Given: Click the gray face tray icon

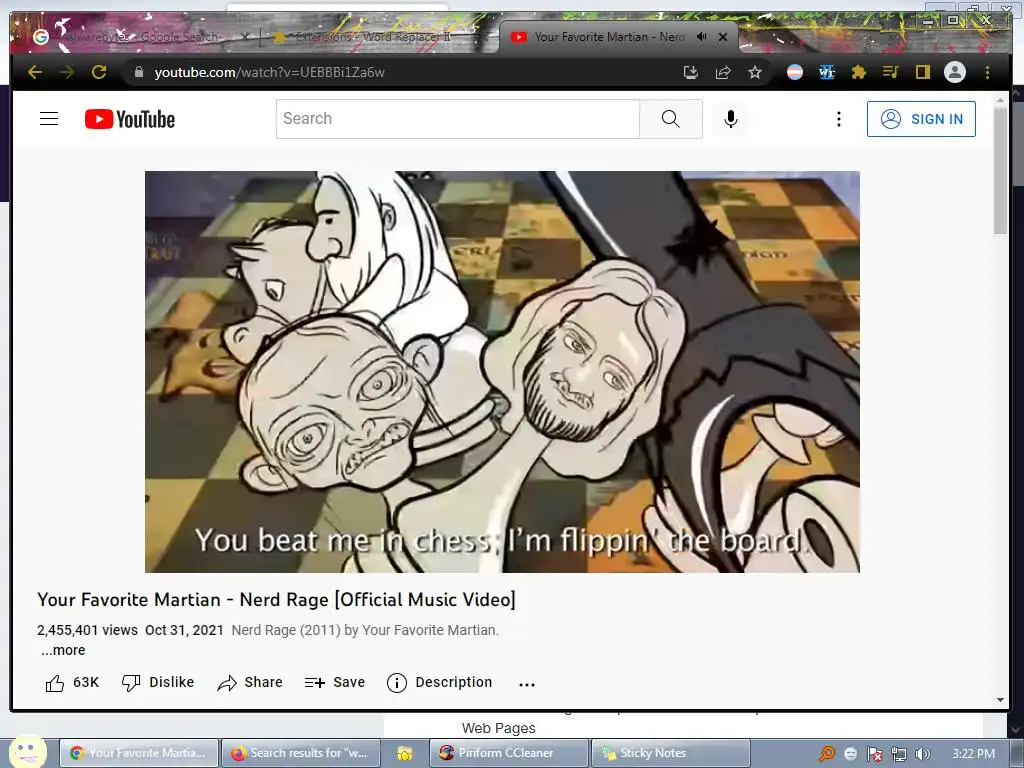Looking at the screenshot, I should pos(850,754).
